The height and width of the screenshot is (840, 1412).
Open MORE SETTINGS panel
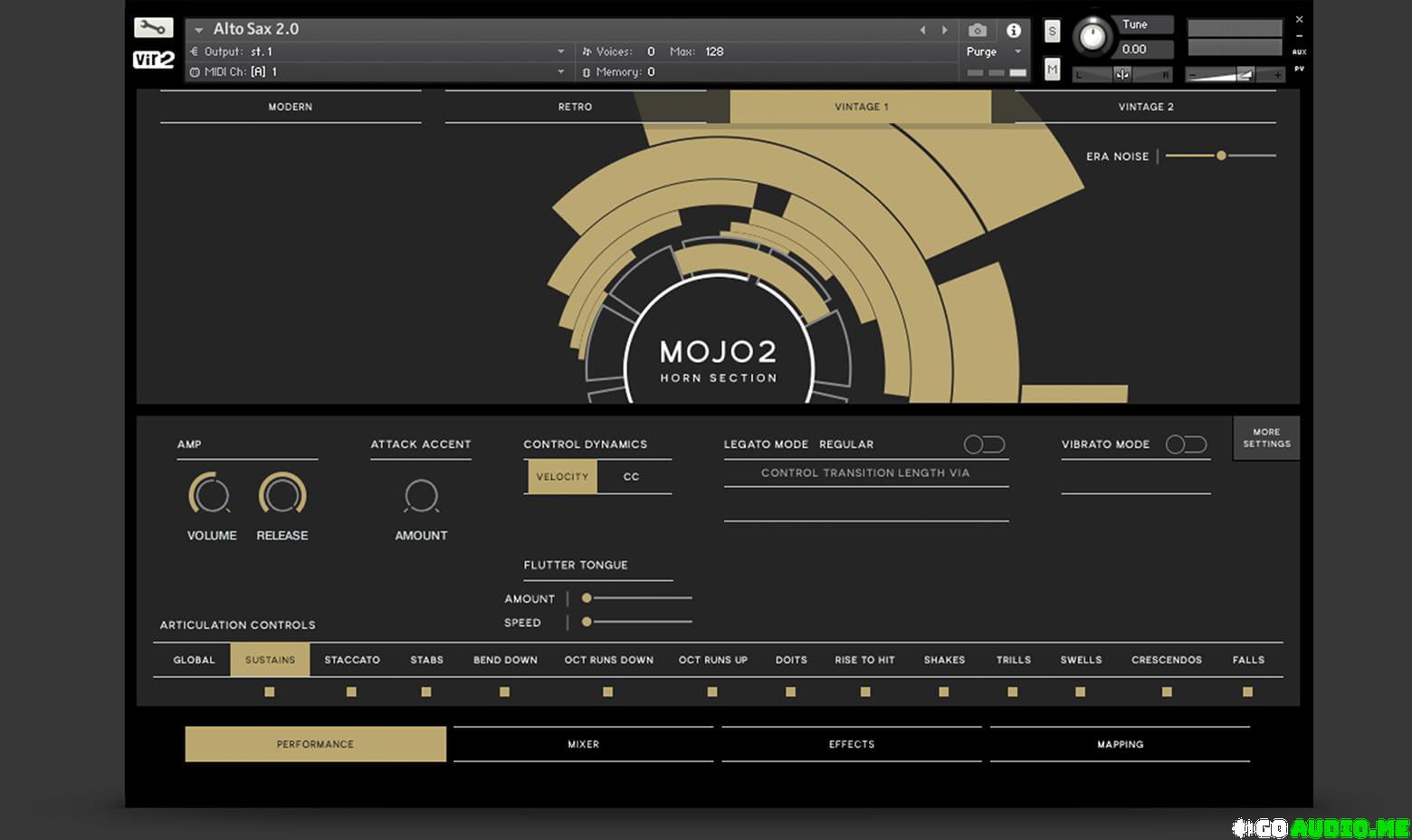1266,438
